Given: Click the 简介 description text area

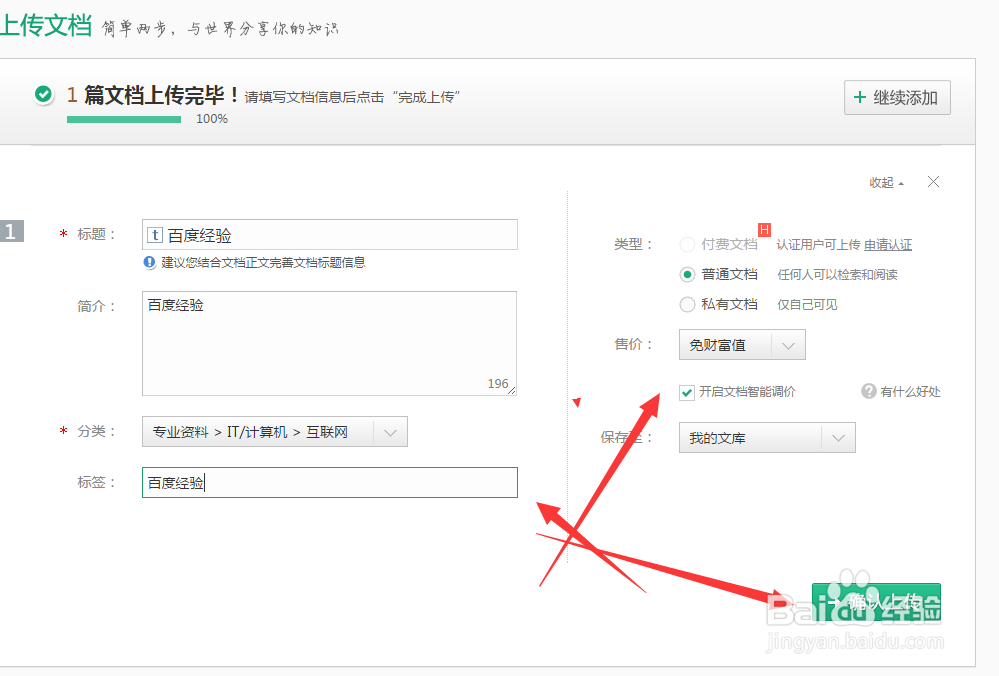Looking at the screenshot, I should (329, 343).
